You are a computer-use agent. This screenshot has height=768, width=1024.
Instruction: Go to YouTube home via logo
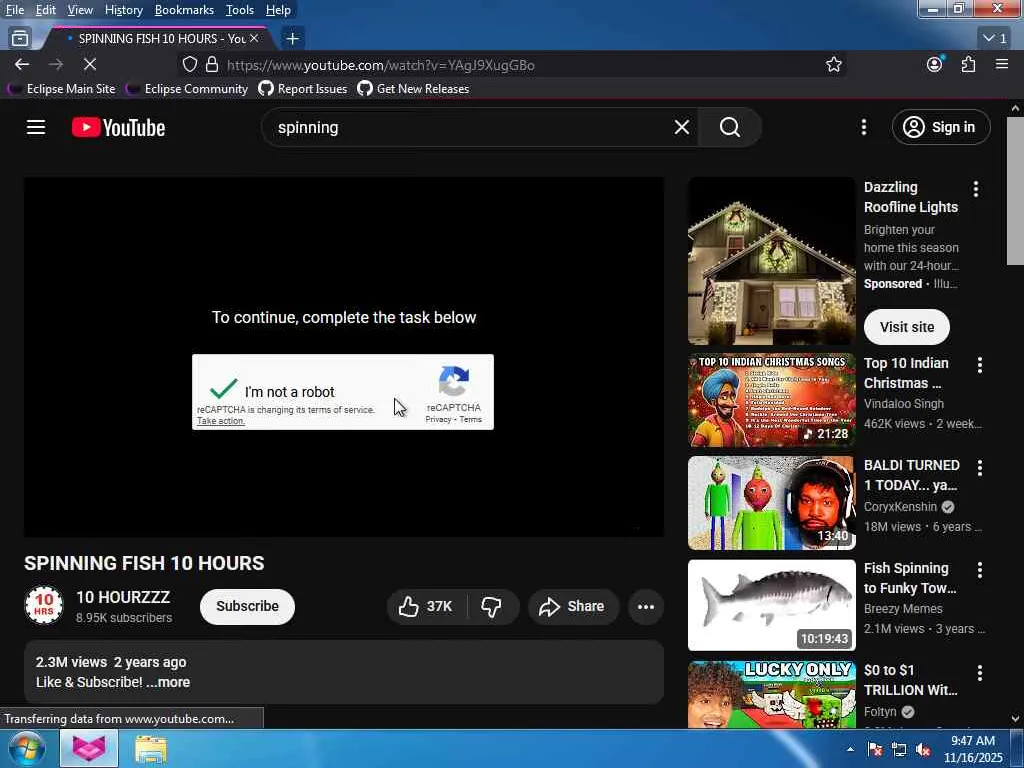click(x=118, y=127)
